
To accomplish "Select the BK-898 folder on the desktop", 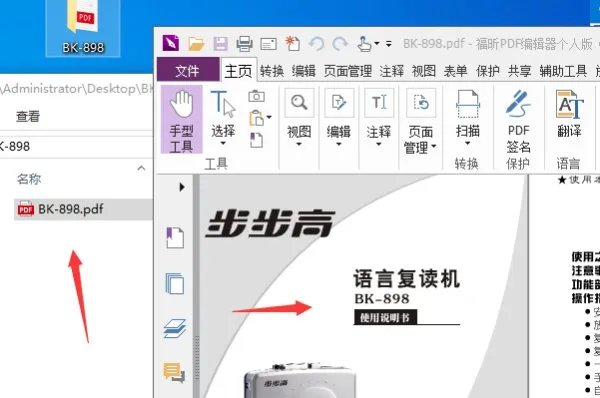I will [83, 28].
